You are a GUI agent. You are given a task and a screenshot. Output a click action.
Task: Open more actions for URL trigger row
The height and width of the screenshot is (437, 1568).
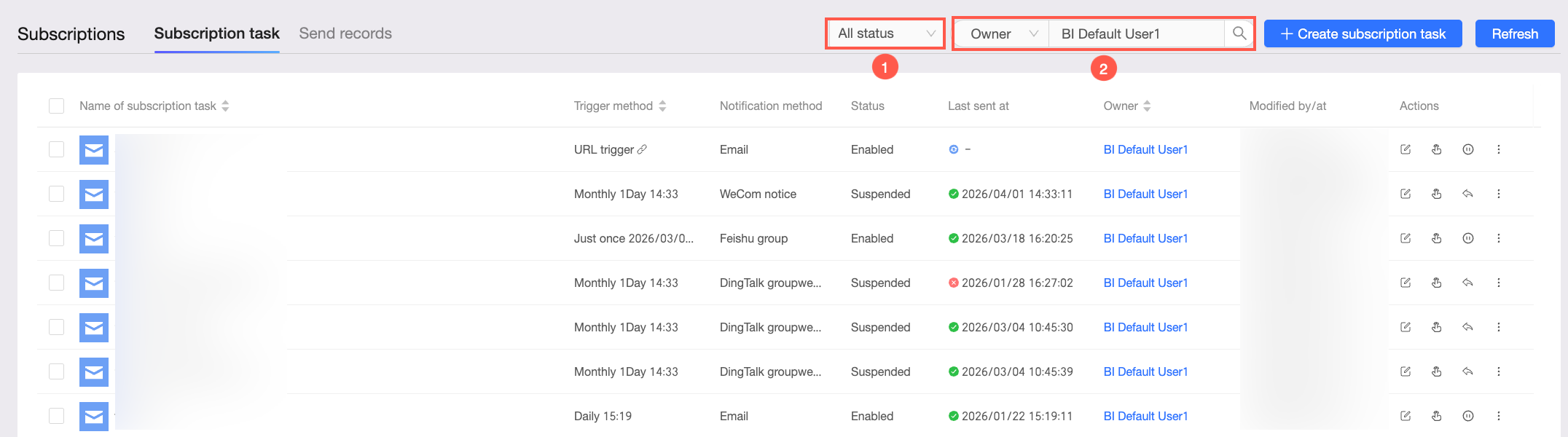[1499, 149]
